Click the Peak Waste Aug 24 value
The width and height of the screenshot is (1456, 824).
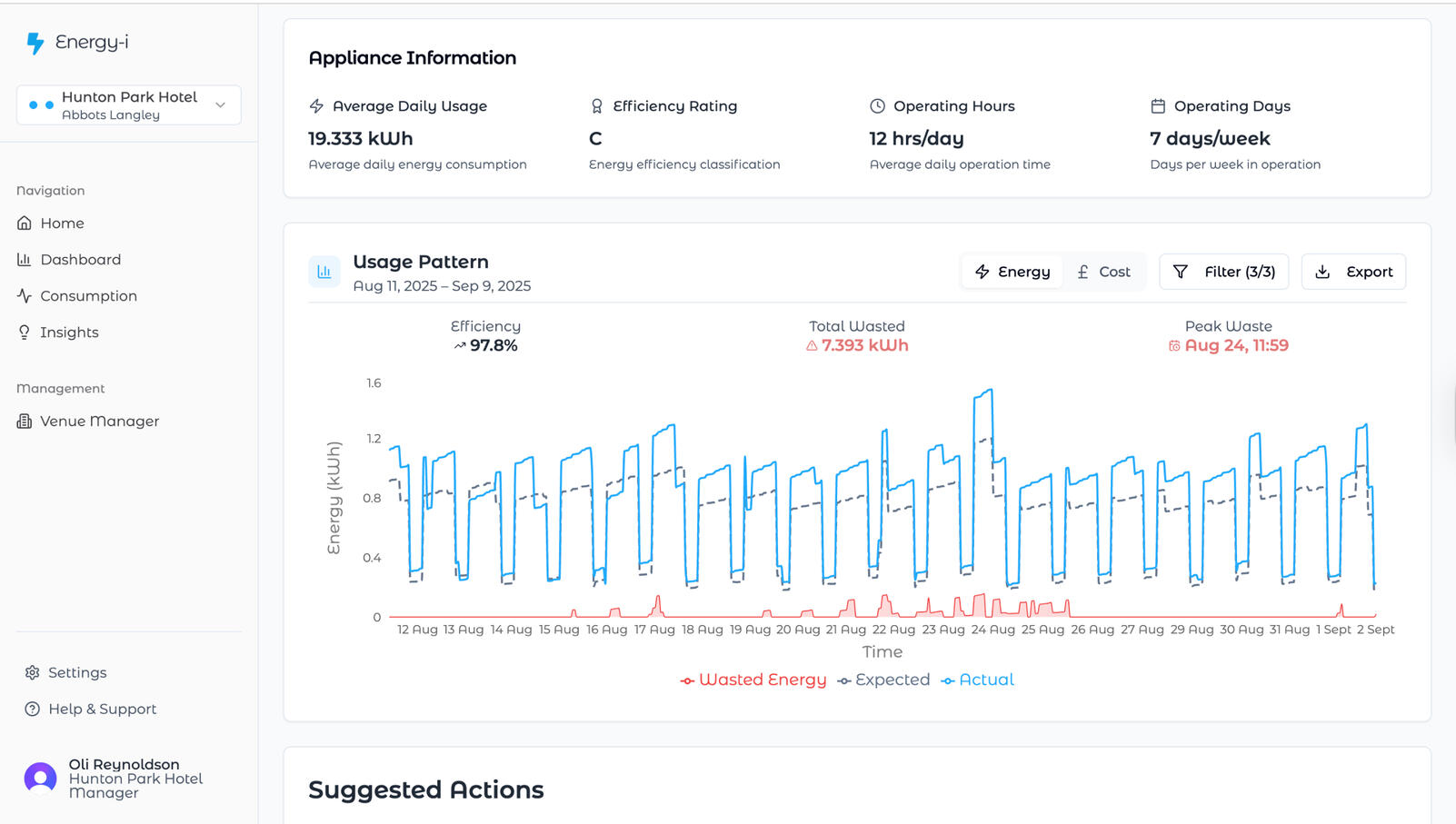1236,346
